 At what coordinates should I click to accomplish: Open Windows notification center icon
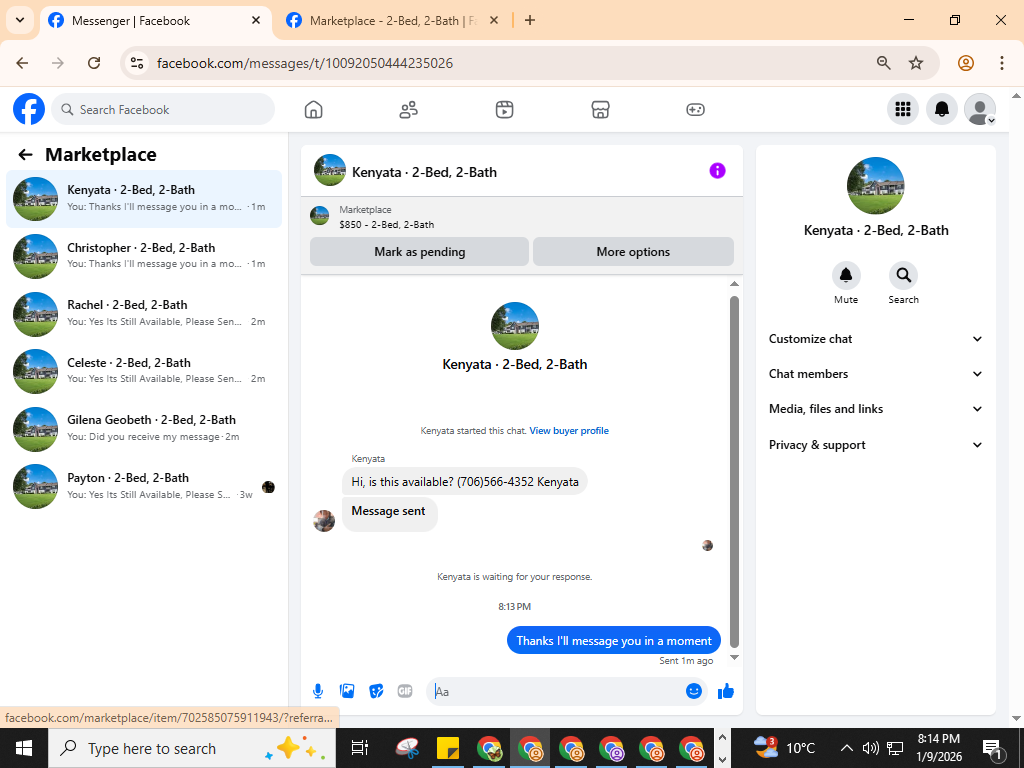992,748
